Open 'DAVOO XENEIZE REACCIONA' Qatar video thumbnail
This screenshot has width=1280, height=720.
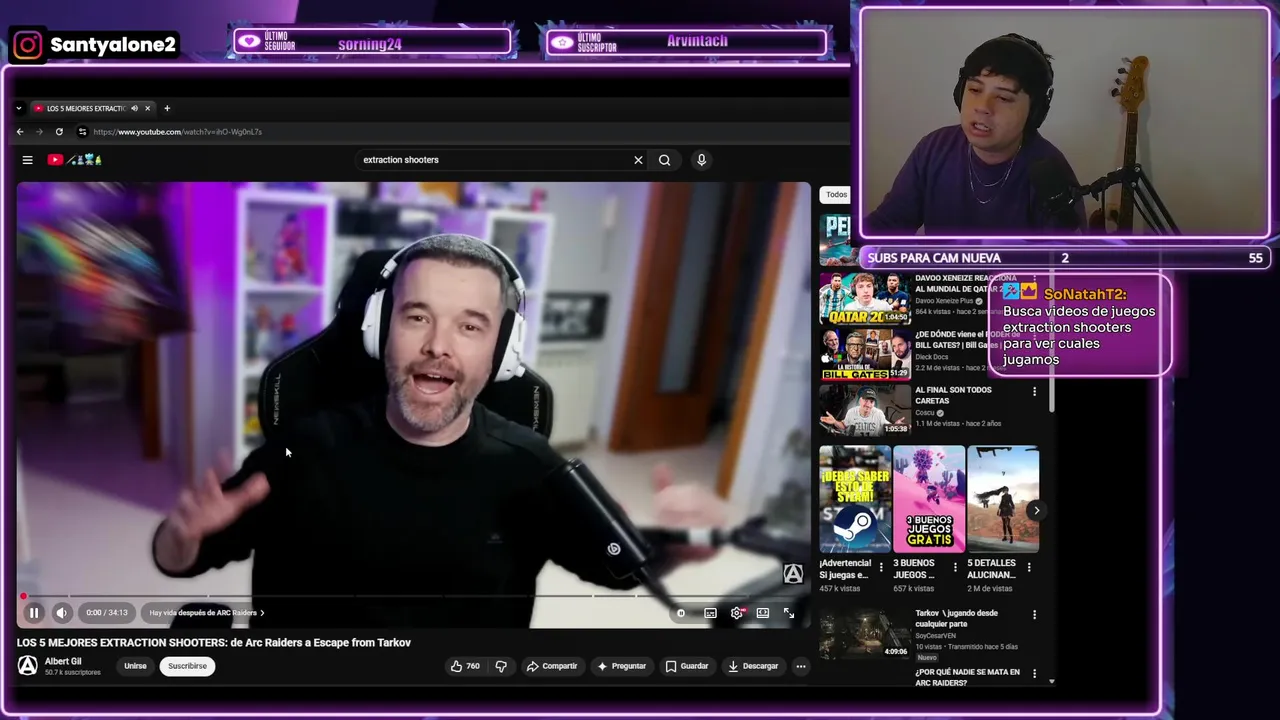tap(865, 298)
